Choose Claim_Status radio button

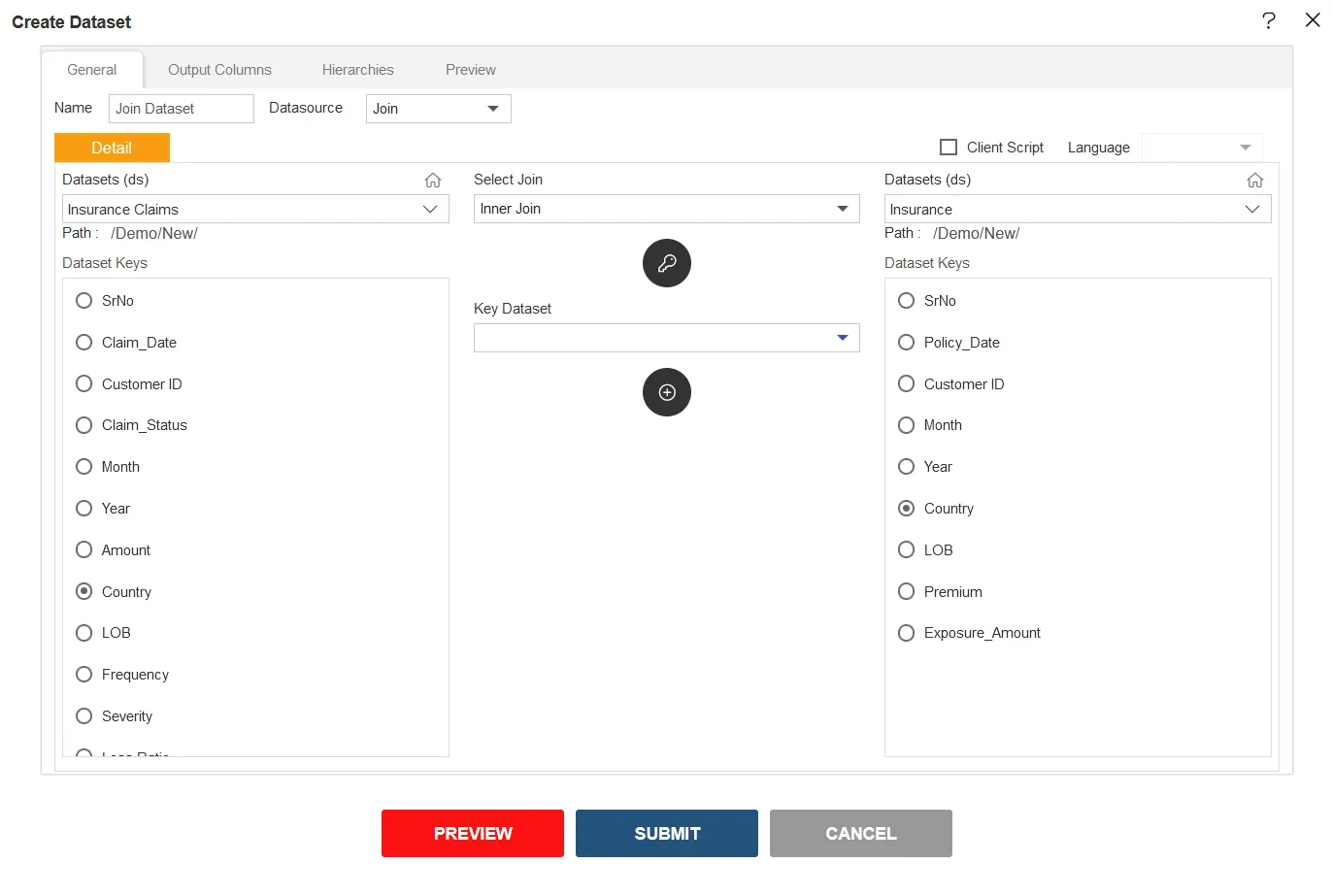tap(84, 425)
